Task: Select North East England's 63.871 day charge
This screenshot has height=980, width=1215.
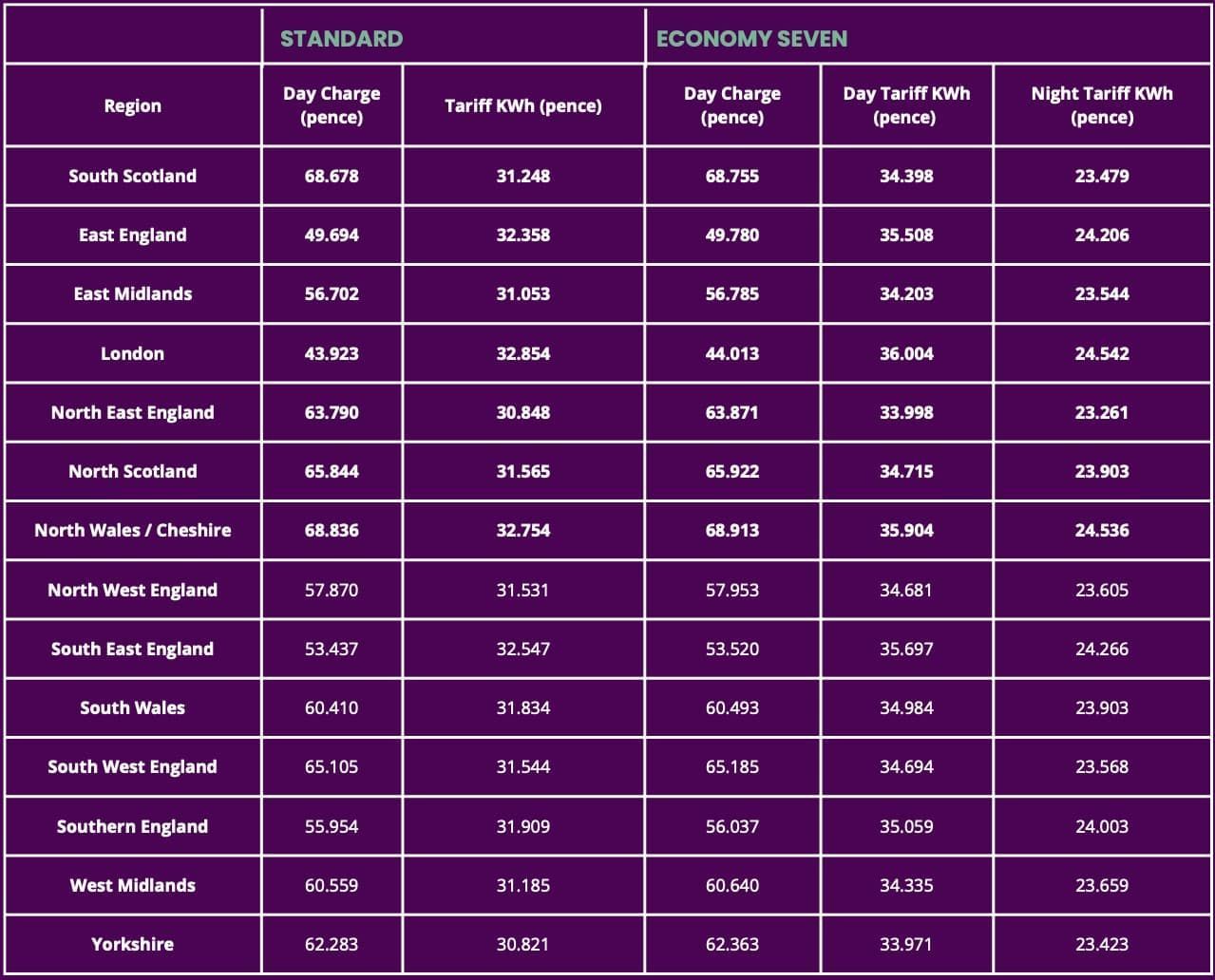Action: tap(731, 412)
